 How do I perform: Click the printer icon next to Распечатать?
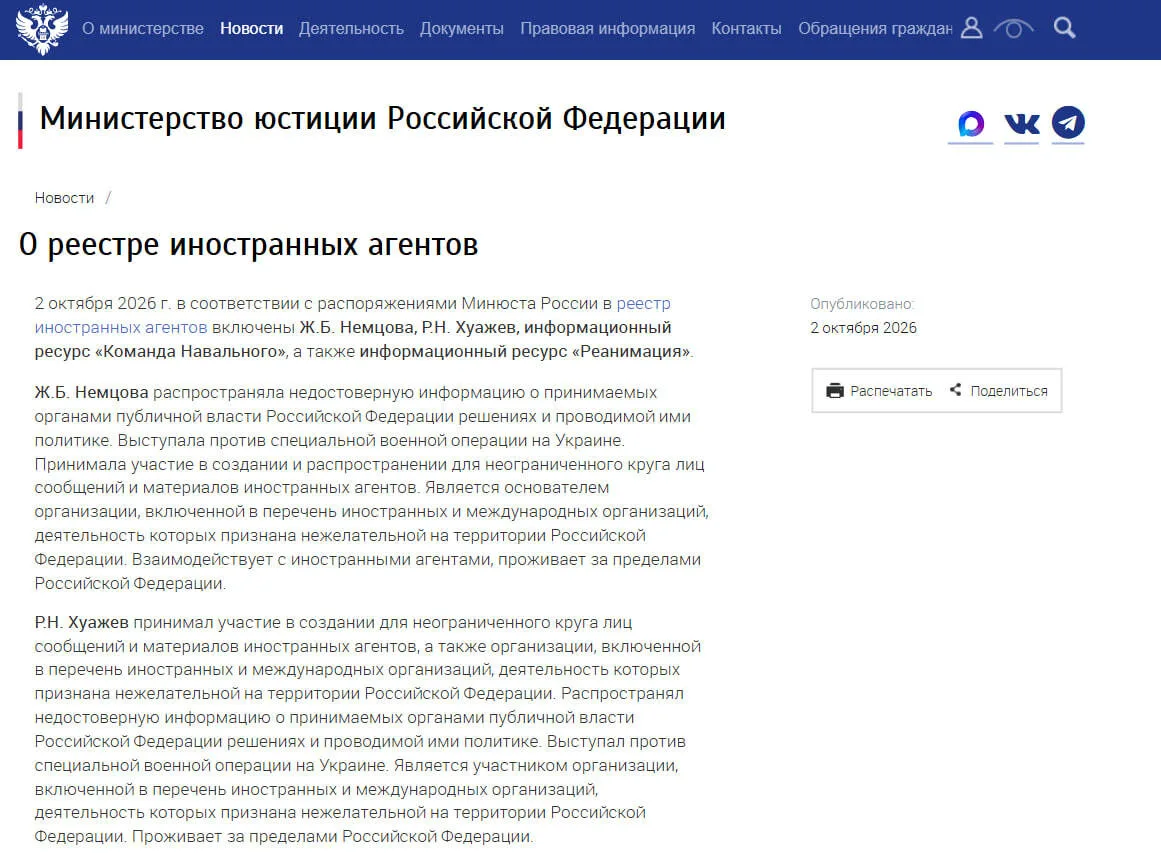point(835,390)
